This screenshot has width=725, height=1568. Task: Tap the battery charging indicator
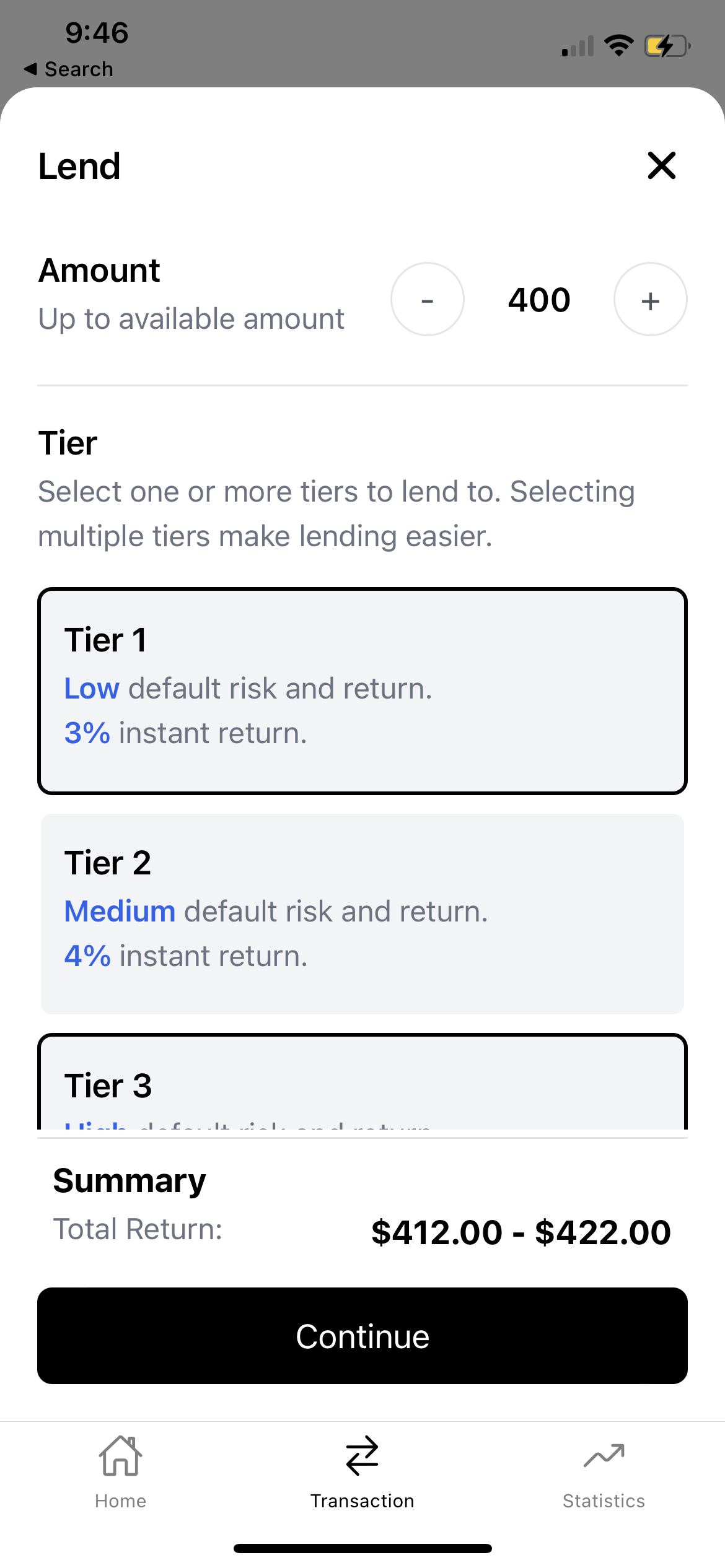point(667,46)
